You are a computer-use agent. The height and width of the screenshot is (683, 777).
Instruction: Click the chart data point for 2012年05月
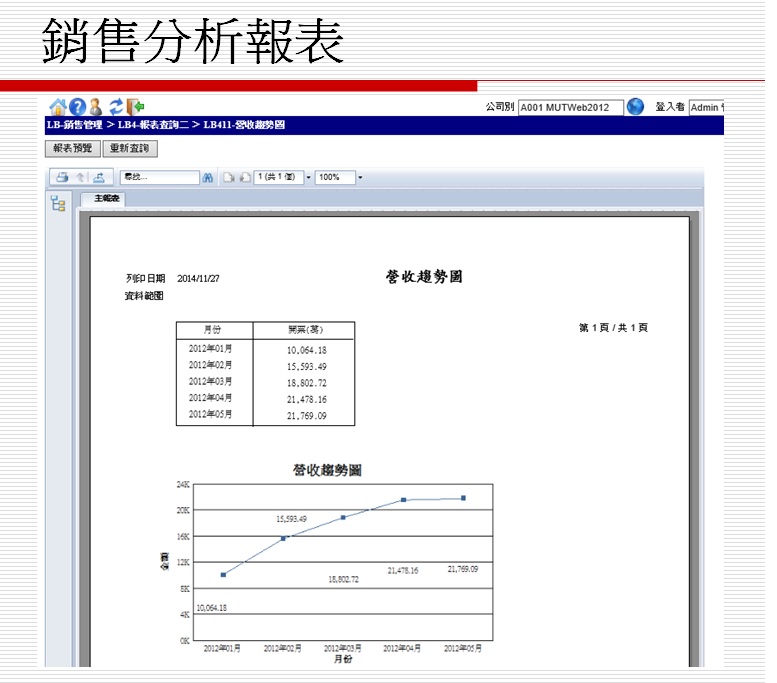pyautogui.click(x=463, y=498)
